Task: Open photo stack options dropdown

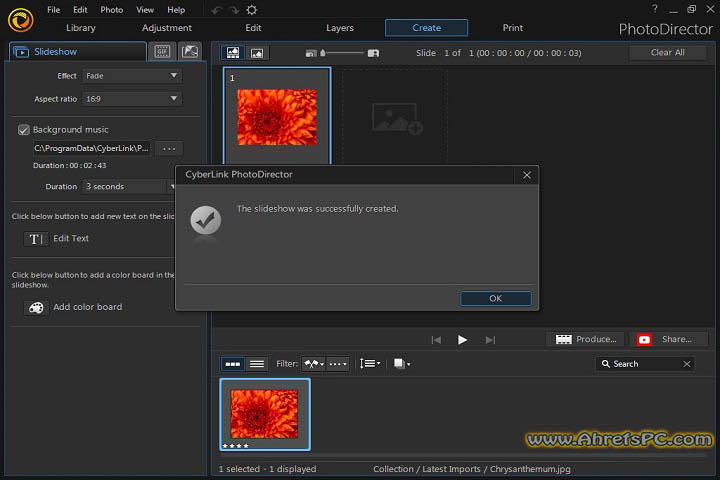Action: coord(402,363)
